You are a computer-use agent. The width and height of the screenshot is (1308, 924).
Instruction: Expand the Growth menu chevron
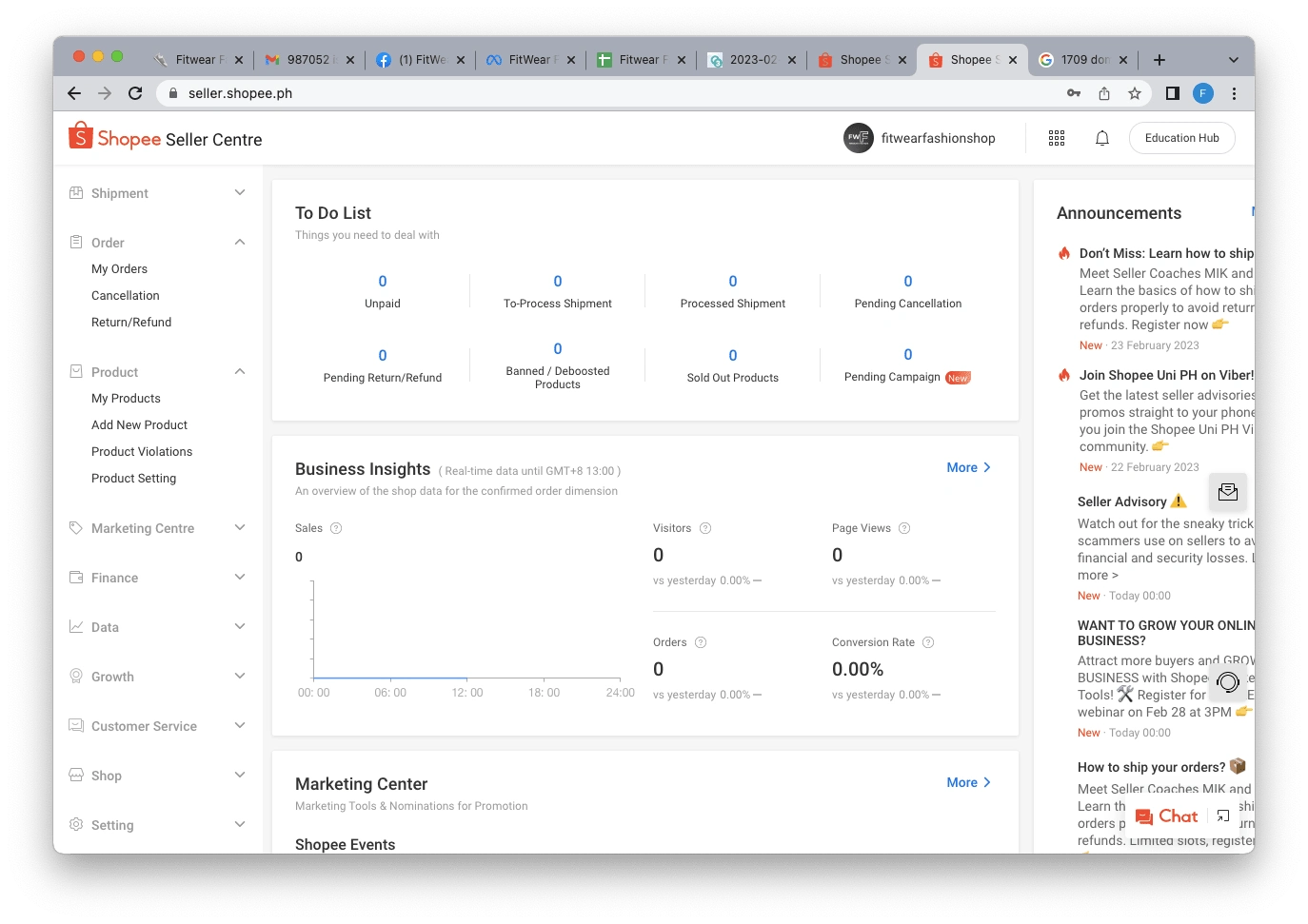[x=240, y=676]
